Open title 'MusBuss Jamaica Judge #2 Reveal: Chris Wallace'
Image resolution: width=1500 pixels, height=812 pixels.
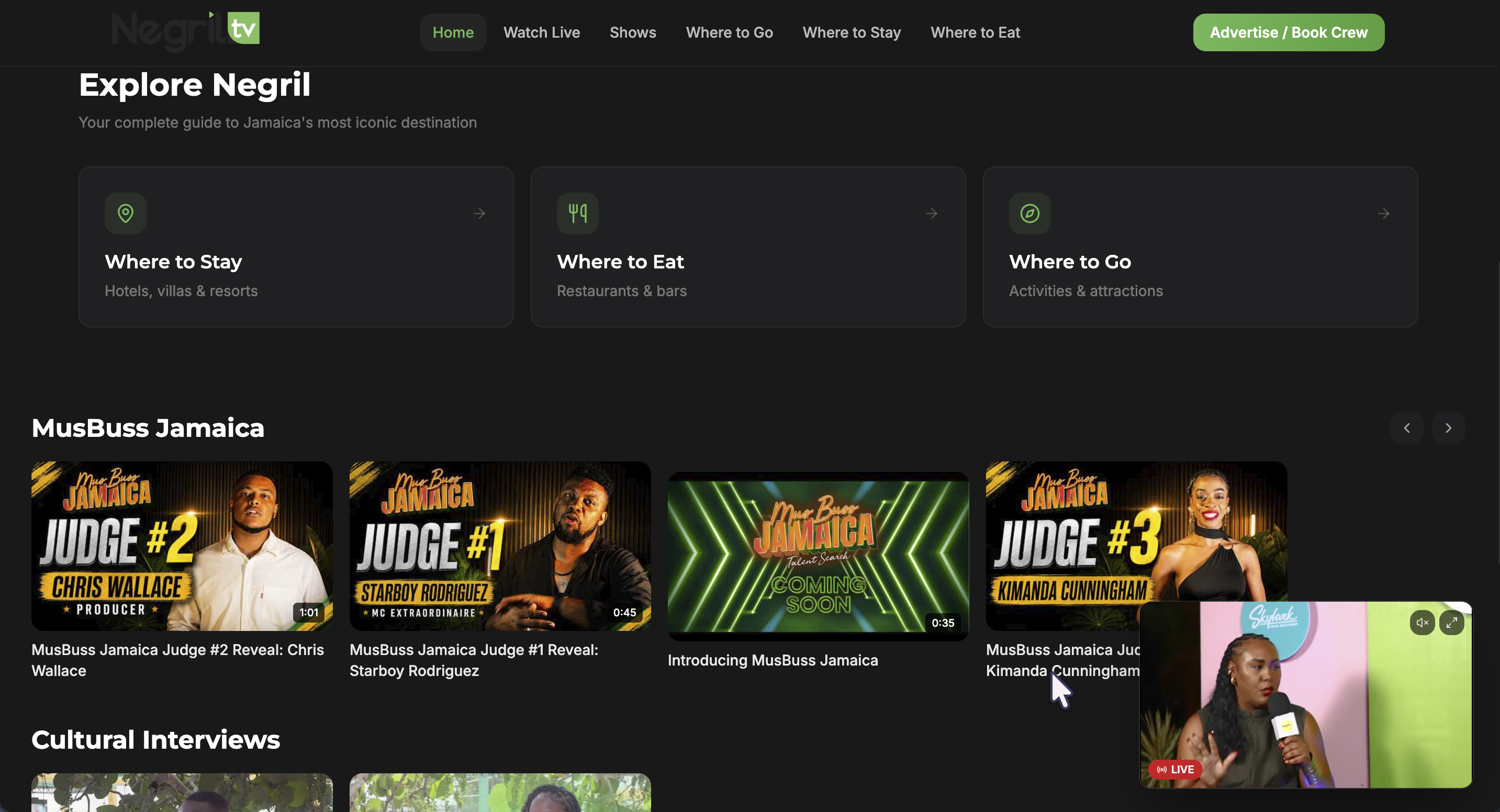pyautogui.click(x=177, y=660)
